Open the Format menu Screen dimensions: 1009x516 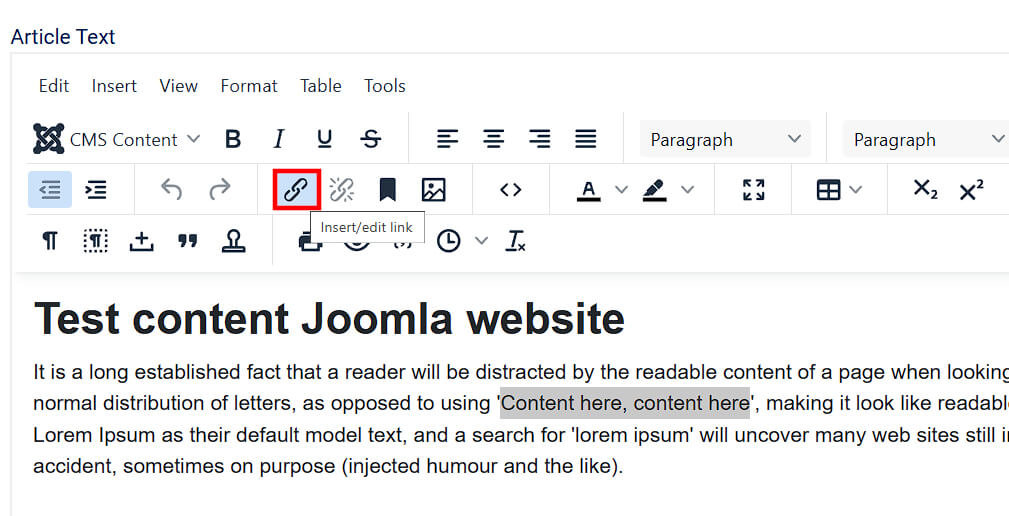pyautogui.click(x=249, y=86)
